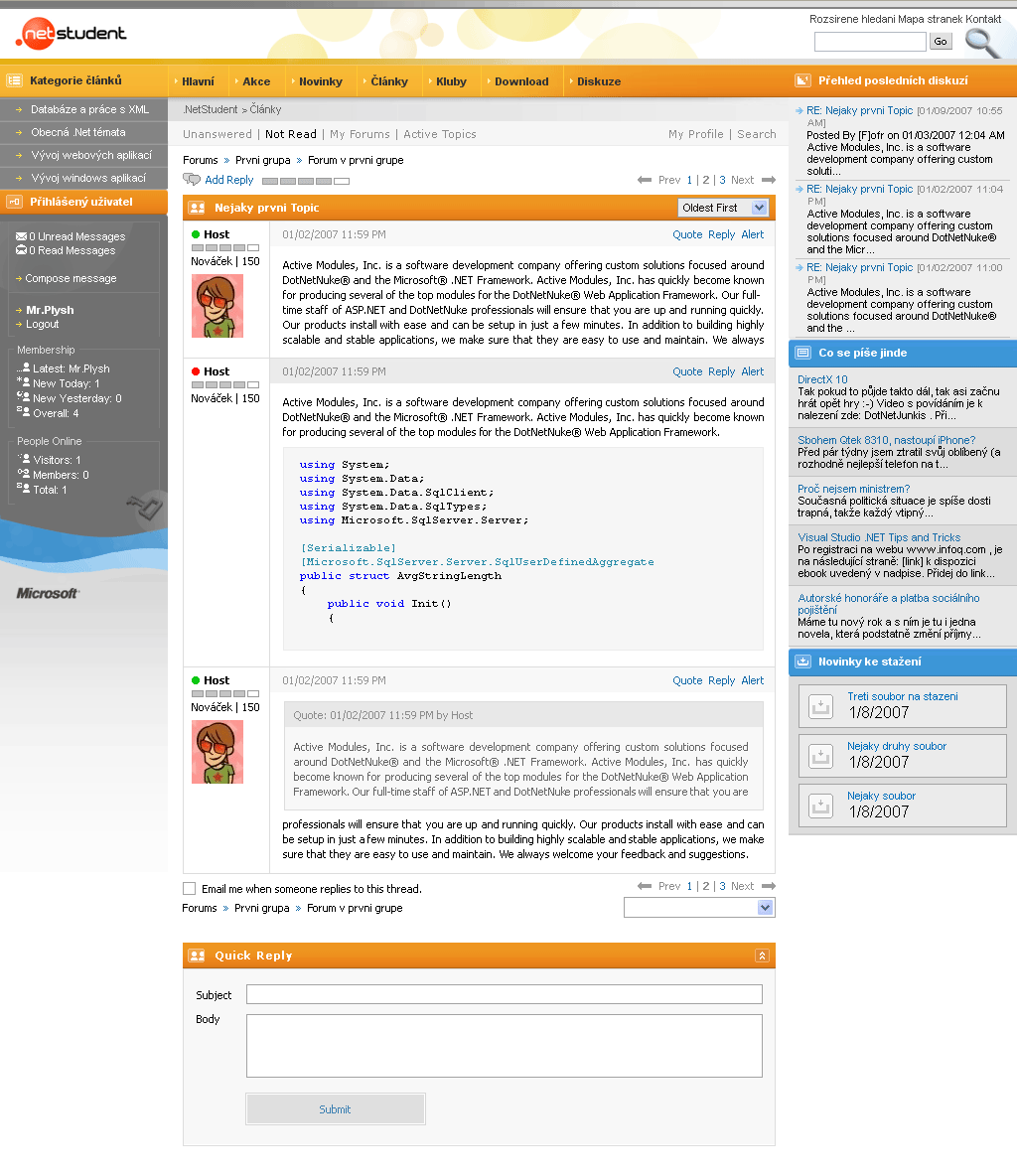Click the Microsoft logo in sidebar
Screen dimensions: 1017x1176
tap(48, 593)
